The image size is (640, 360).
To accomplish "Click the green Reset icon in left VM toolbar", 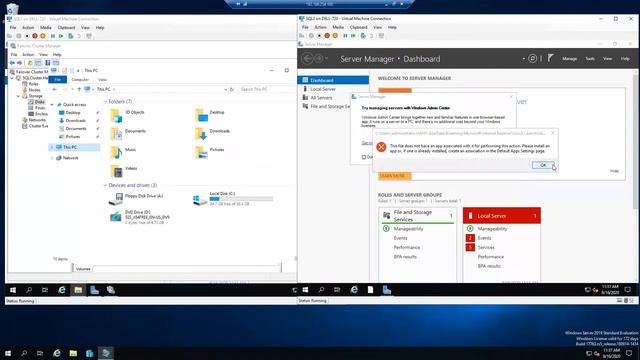I will tap(61, 36).
